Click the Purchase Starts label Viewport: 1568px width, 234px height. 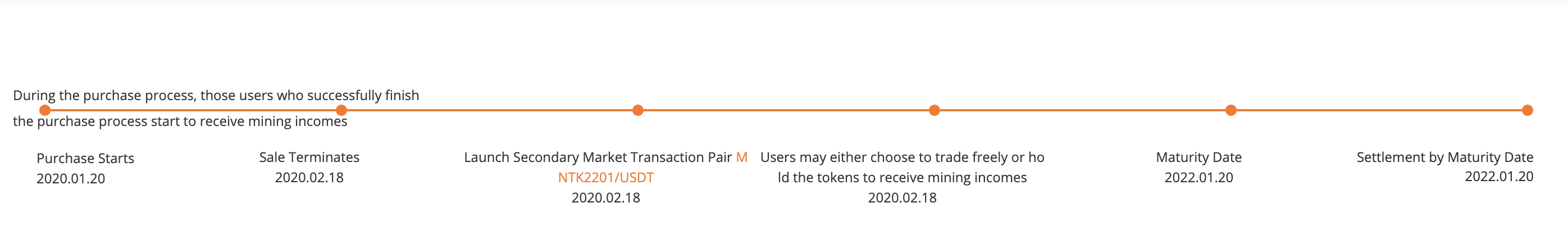(x=85, y=159)
